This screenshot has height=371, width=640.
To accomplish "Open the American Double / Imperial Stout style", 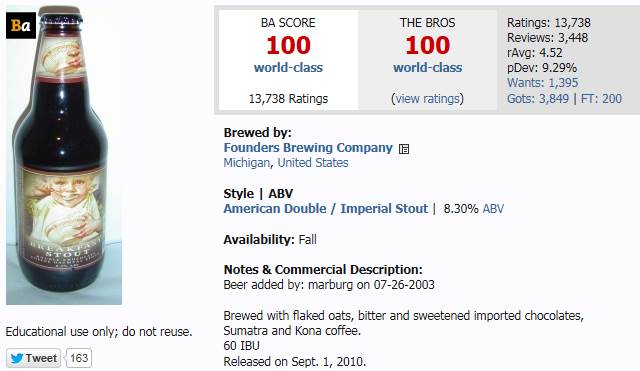I will pos(326,209).
